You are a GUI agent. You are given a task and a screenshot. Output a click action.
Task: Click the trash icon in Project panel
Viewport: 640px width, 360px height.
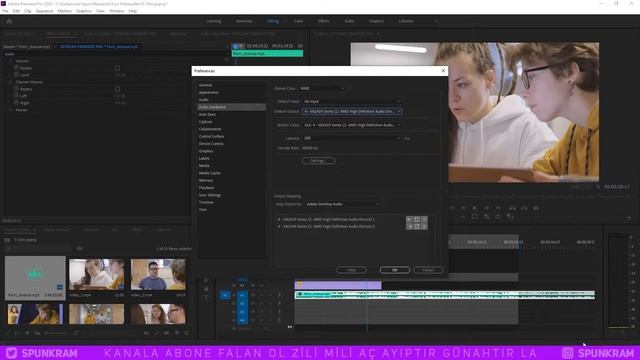(x=187, y=333)
